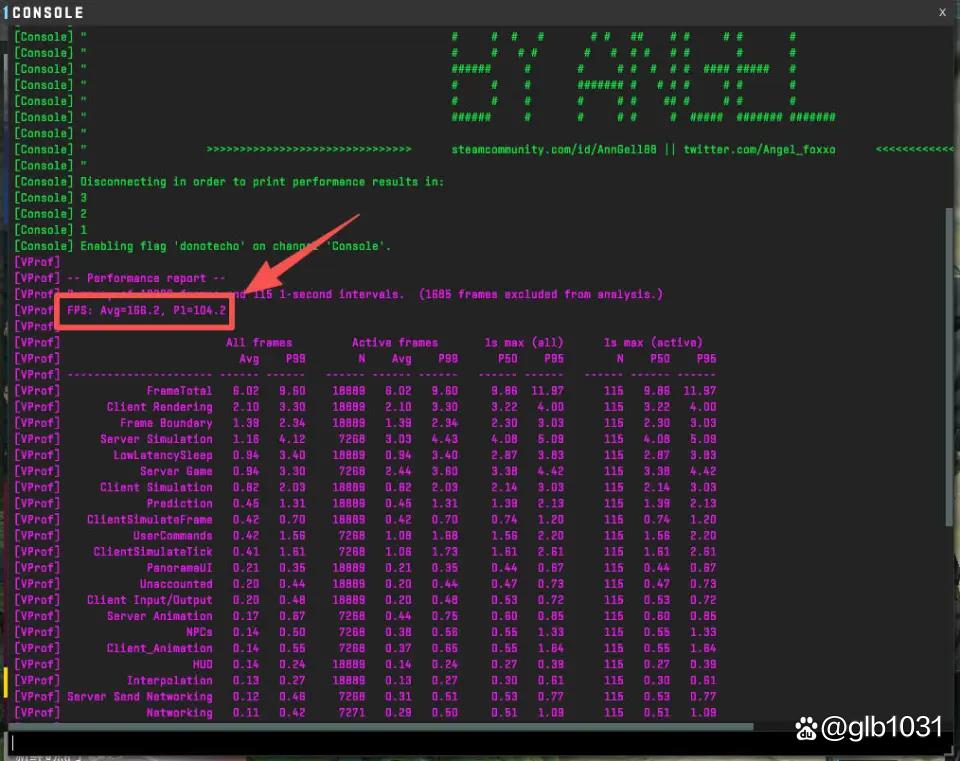Viewport: 960px width, 761px height.
Task: Select the Interpolation row label
Action: tap(170, 680)
